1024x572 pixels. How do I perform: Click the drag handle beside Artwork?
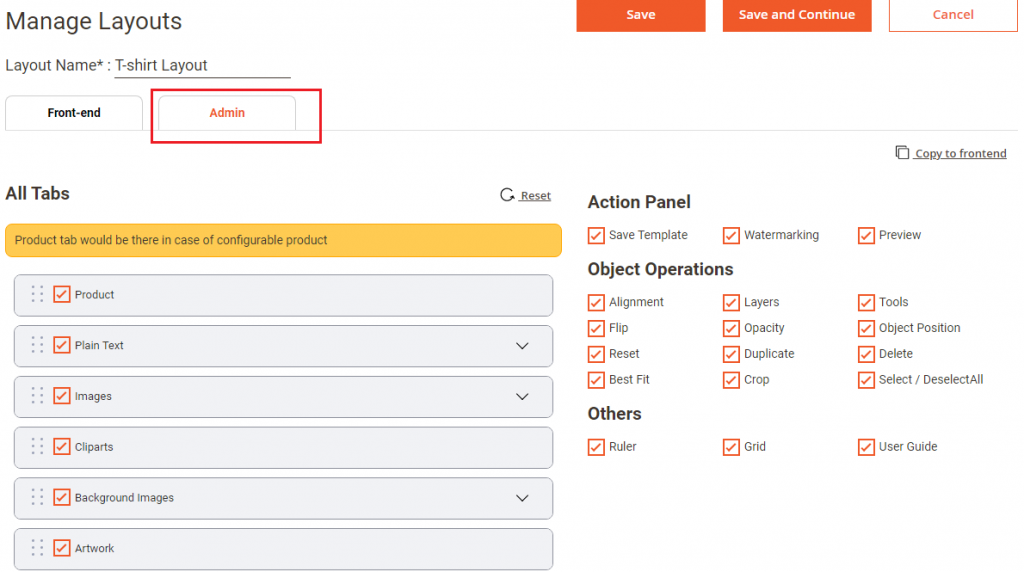click(37, 548)
